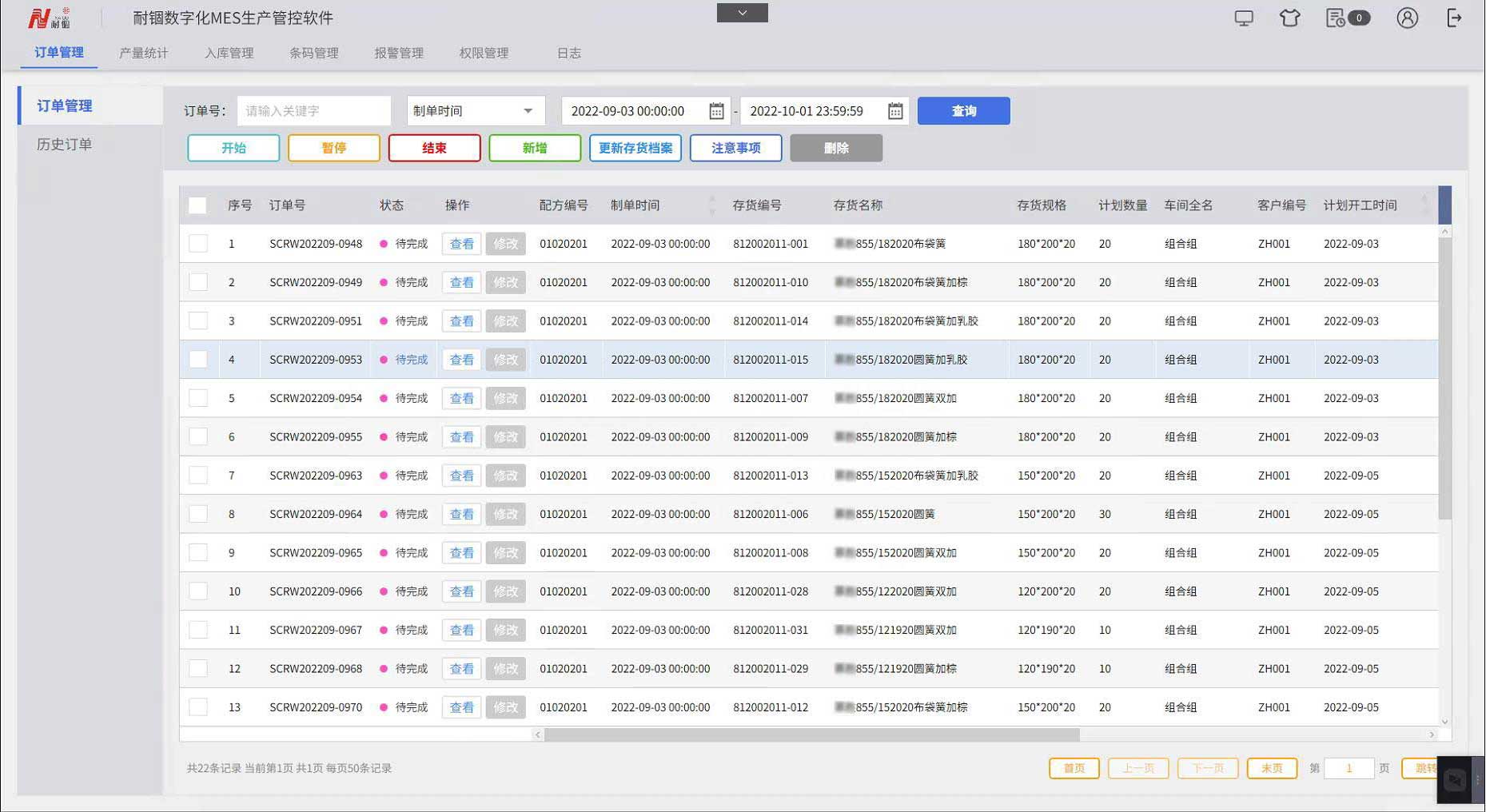Focus the page number input field
The image size is (1486, 812).
pyautogui.click(x=1349, y=768)
